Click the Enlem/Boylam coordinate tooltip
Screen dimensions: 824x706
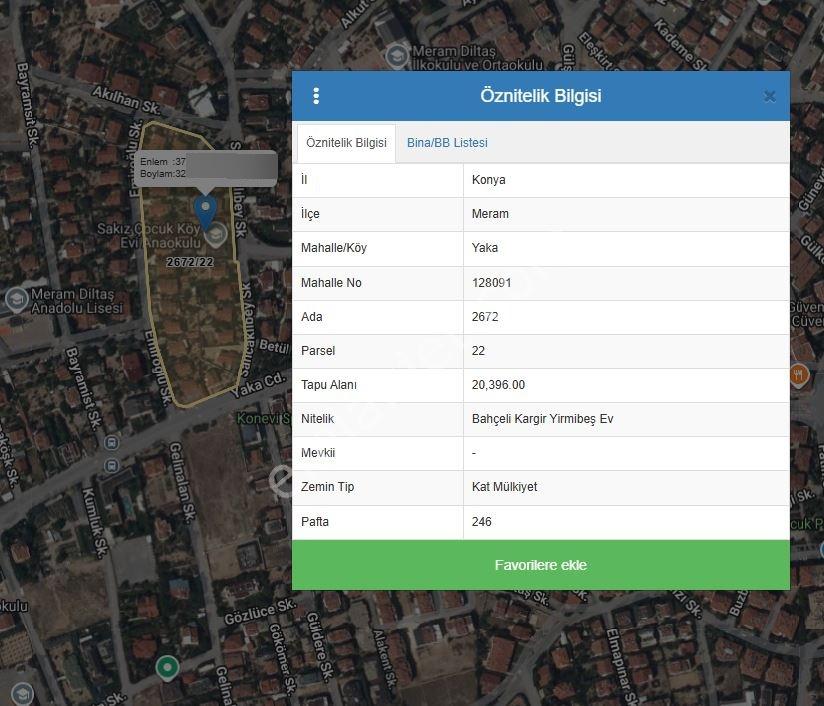coord(205,168)
